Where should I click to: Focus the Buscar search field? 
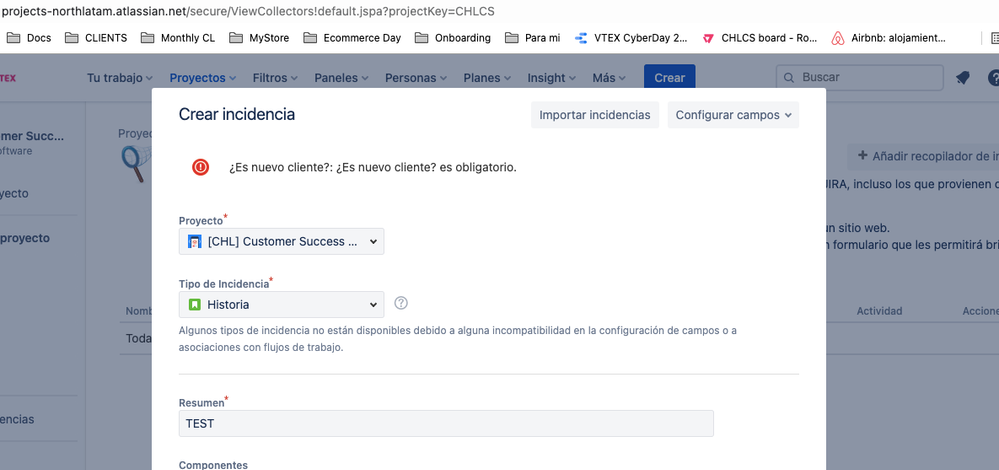859,78
